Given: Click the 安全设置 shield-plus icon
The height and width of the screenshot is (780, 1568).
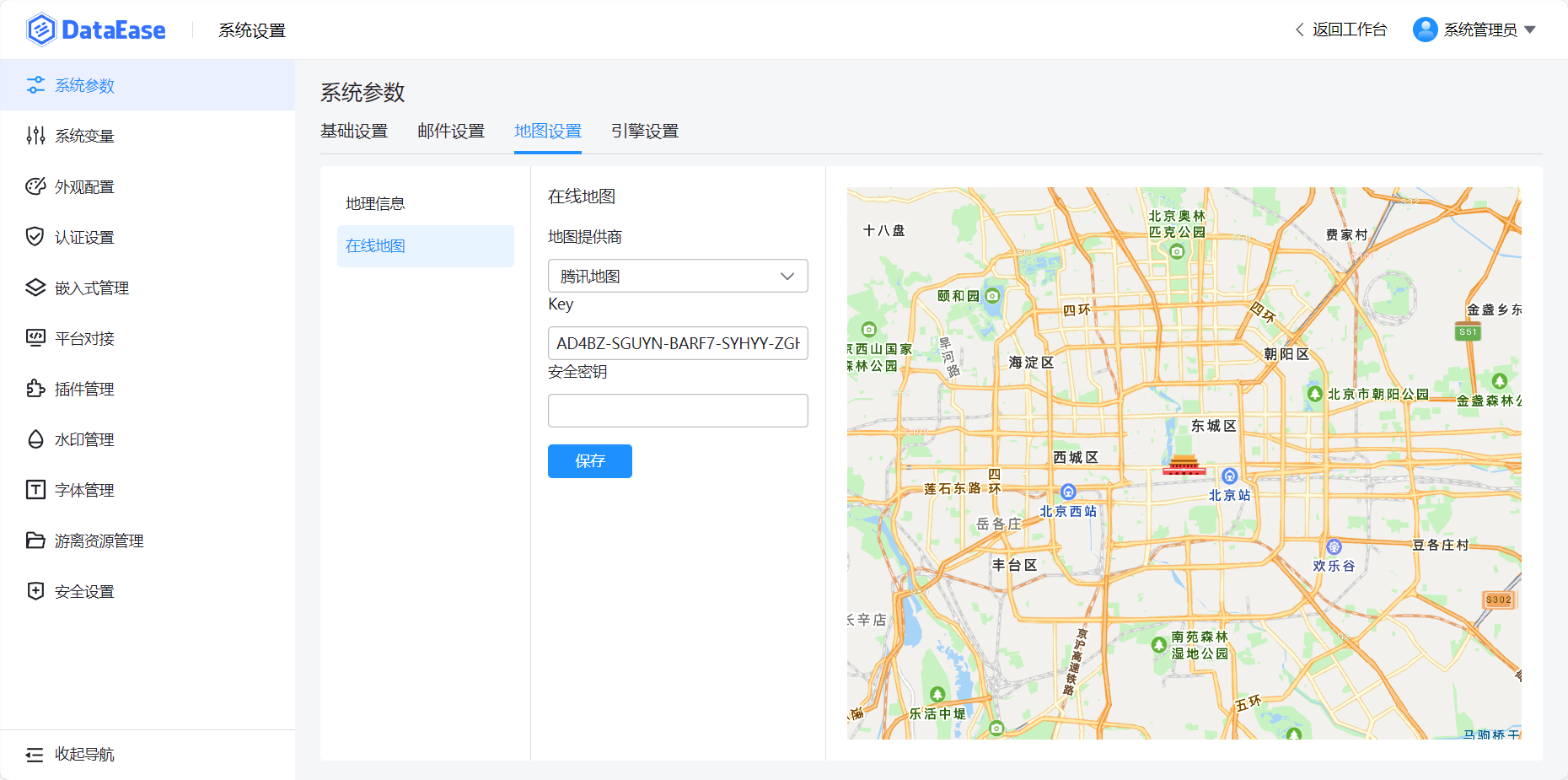Looking at the screenshot, I should pyautogui.click(x=35, y=591).
